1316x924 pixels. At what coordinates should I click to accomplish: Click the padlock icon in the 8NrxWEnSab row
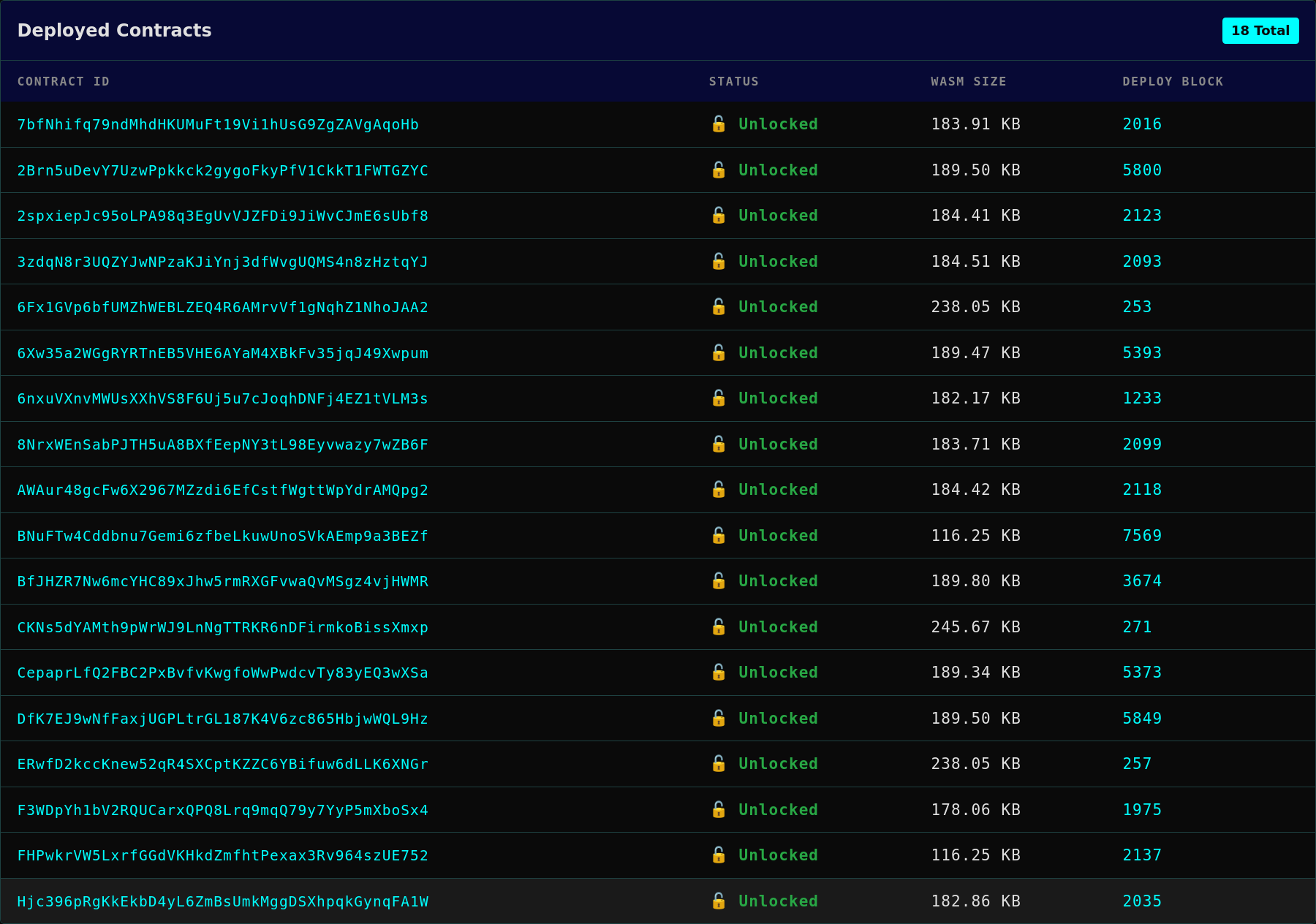coord(719,444)
